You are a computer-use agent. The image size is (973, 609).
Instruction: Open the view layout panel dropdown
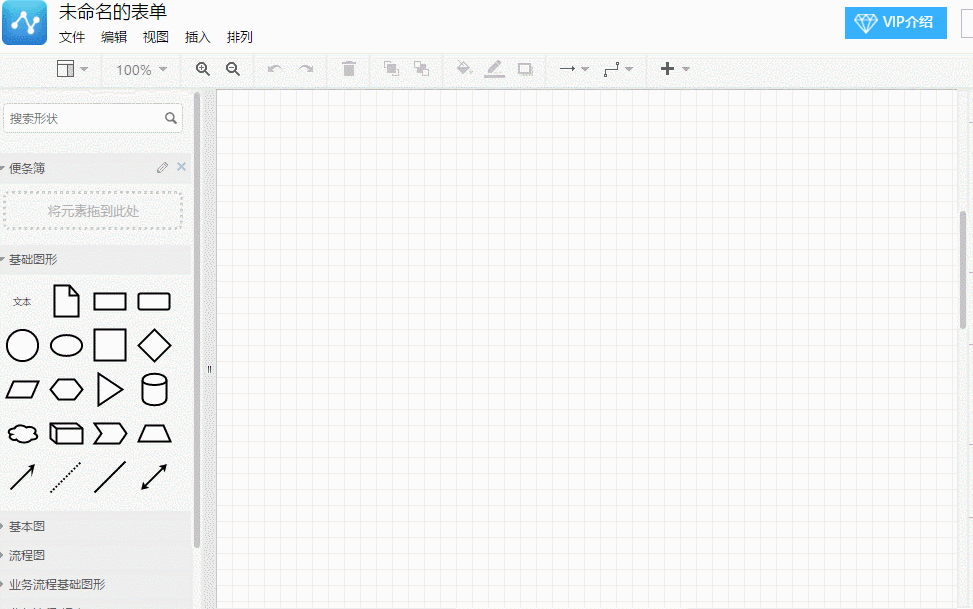click(72, 69)
